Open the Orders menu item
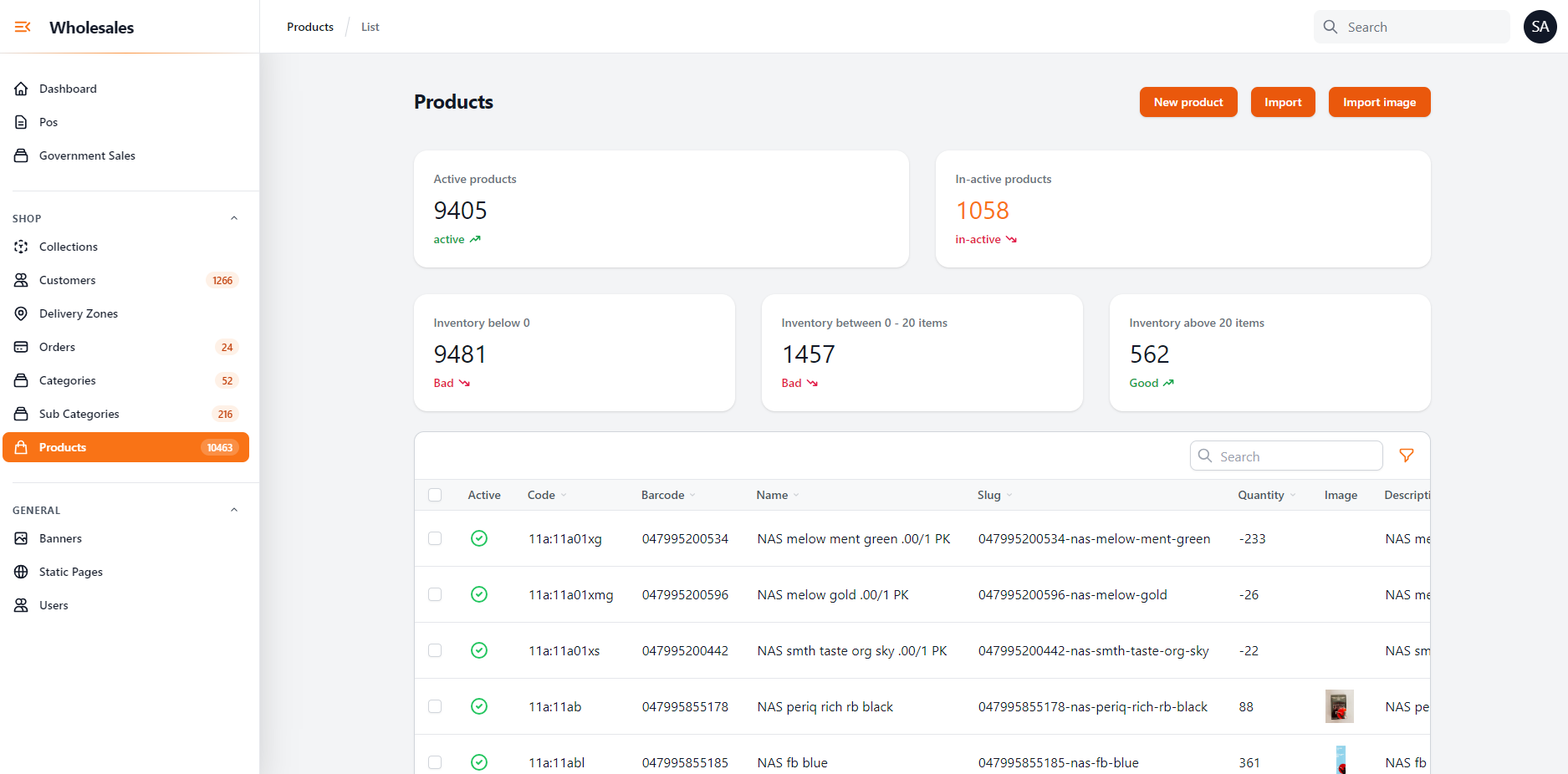1568x774 pixels. (57, 347)
